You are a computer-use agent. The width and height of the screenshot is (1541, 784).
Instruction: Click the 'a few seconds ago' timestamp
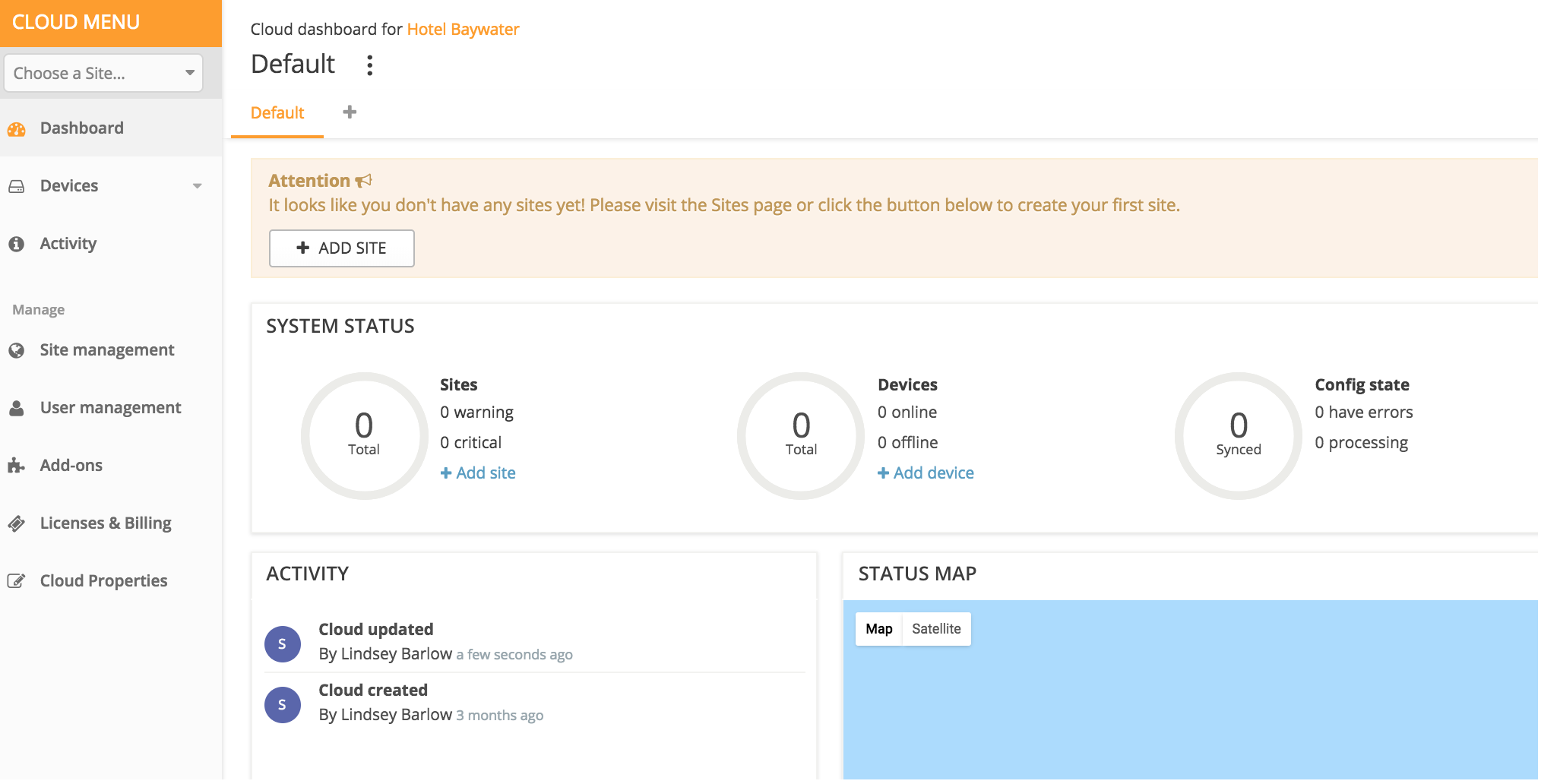tap(514, 655)
